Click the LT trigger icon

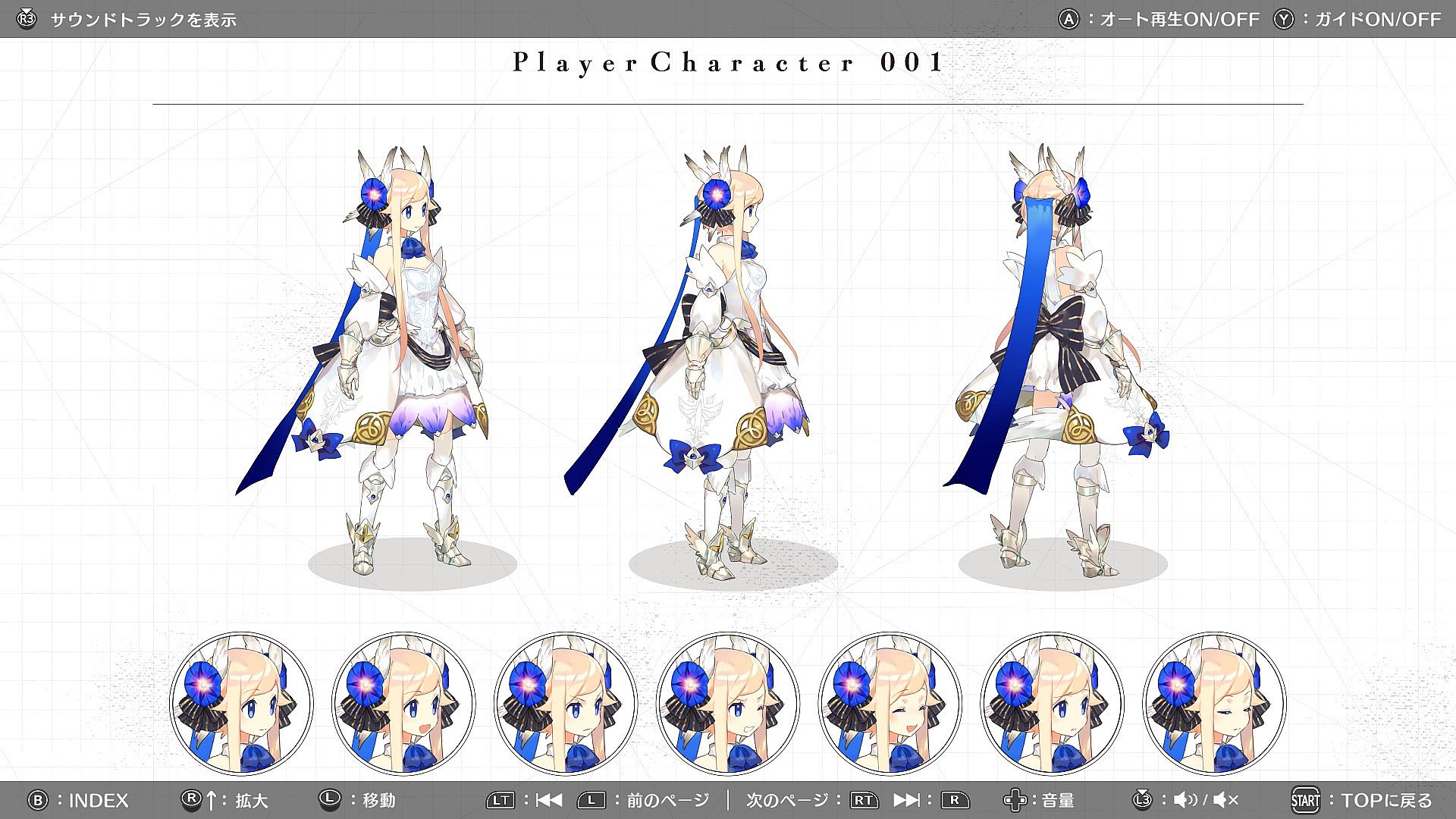500,800
